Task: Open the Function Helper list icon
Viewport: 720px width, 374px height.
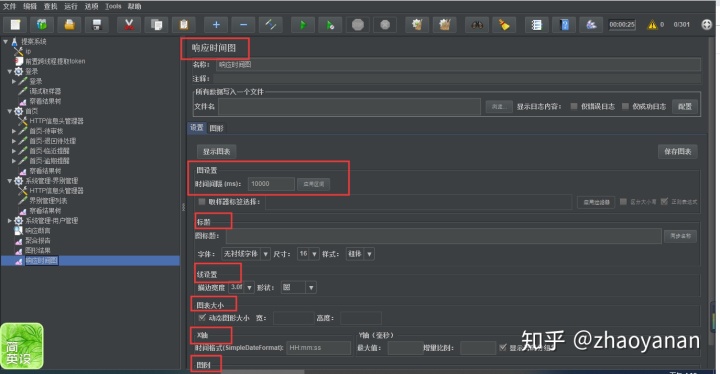Action: 536,24
